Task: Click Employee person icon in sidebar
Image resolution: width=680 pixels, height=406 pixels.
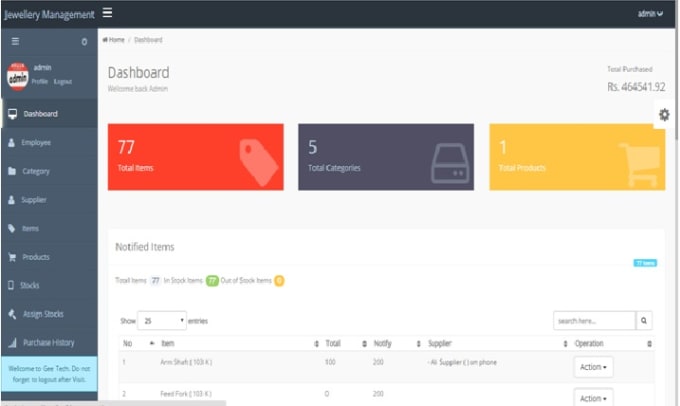Action: pos(12,142)
